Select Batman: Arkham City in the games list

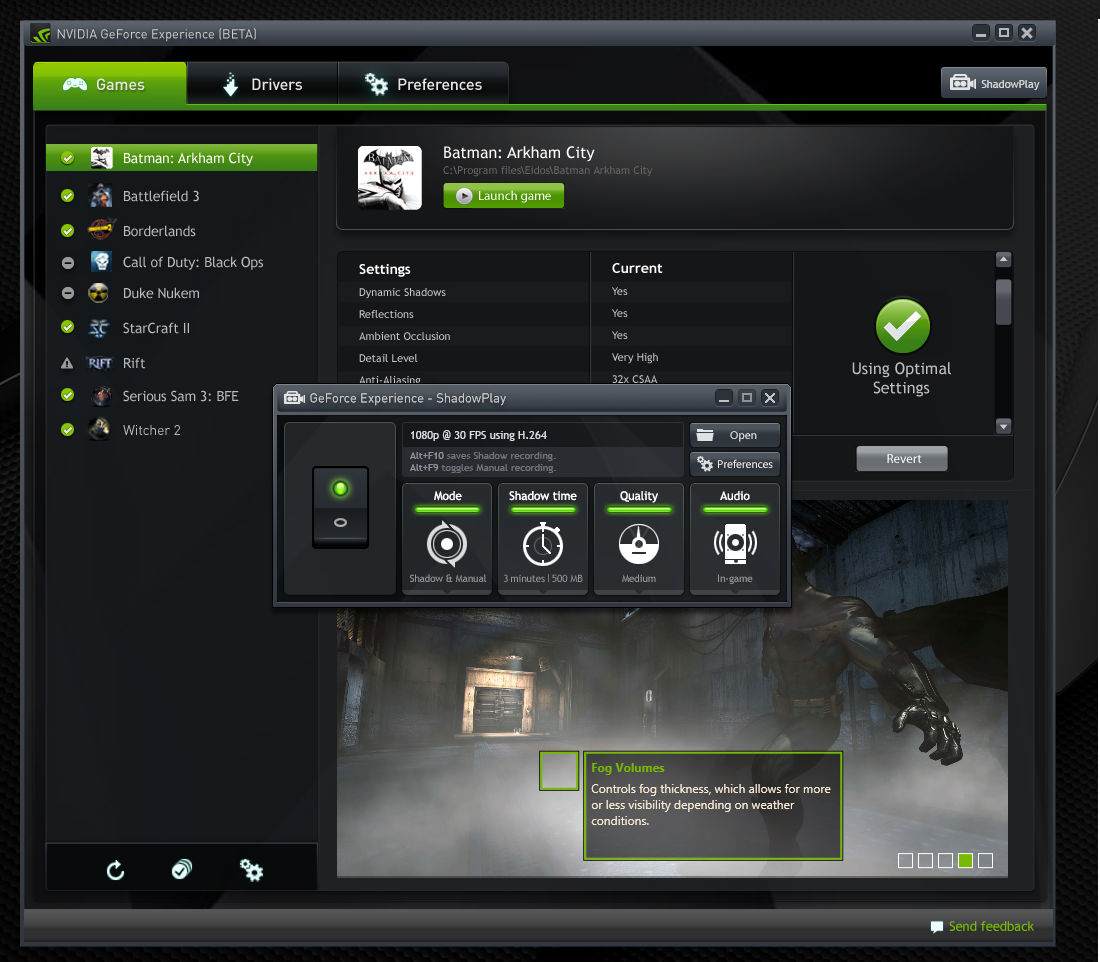coord(182,158)
